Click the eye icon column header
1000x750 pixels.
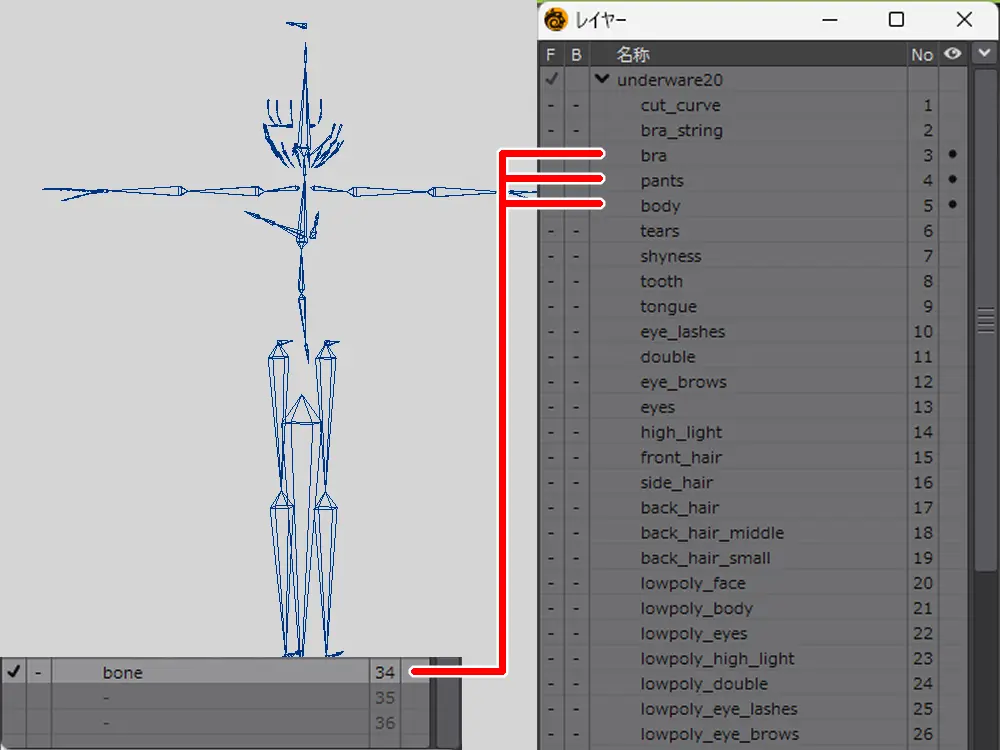953,54
